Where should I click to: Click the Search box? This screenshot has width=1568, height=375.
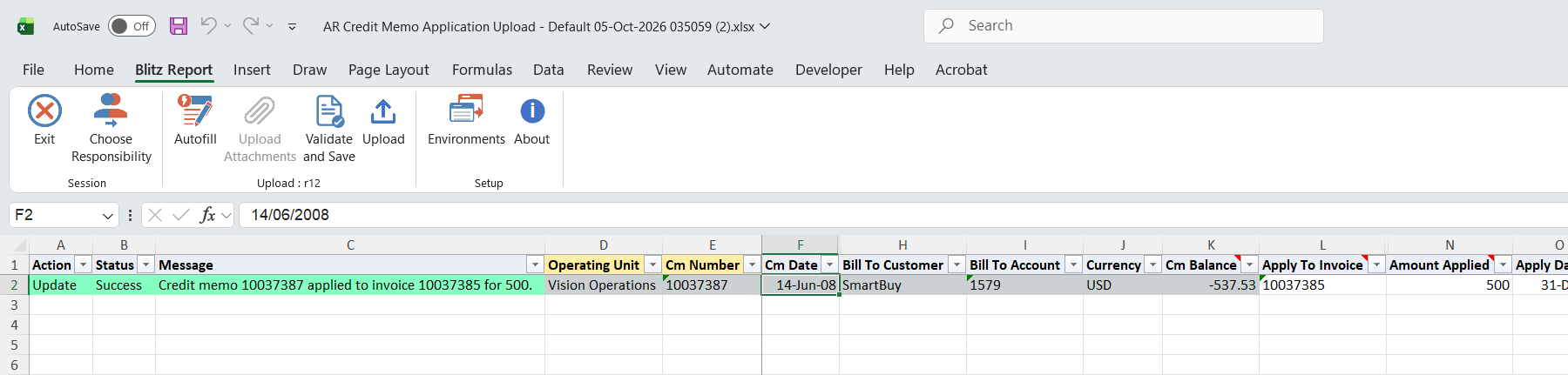[x=1124, y=26]
